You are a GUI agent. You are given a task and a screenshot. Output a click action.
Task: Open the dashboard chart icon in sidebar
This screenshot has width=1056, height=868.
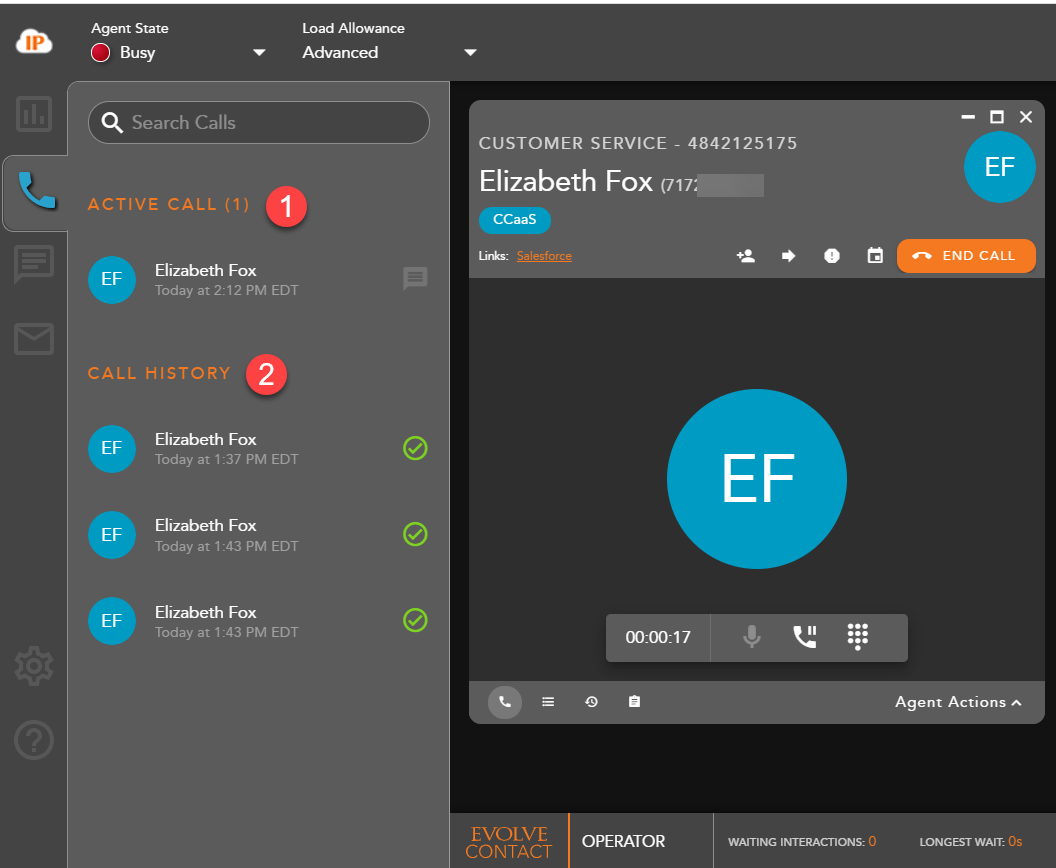(x=34, y=113)
